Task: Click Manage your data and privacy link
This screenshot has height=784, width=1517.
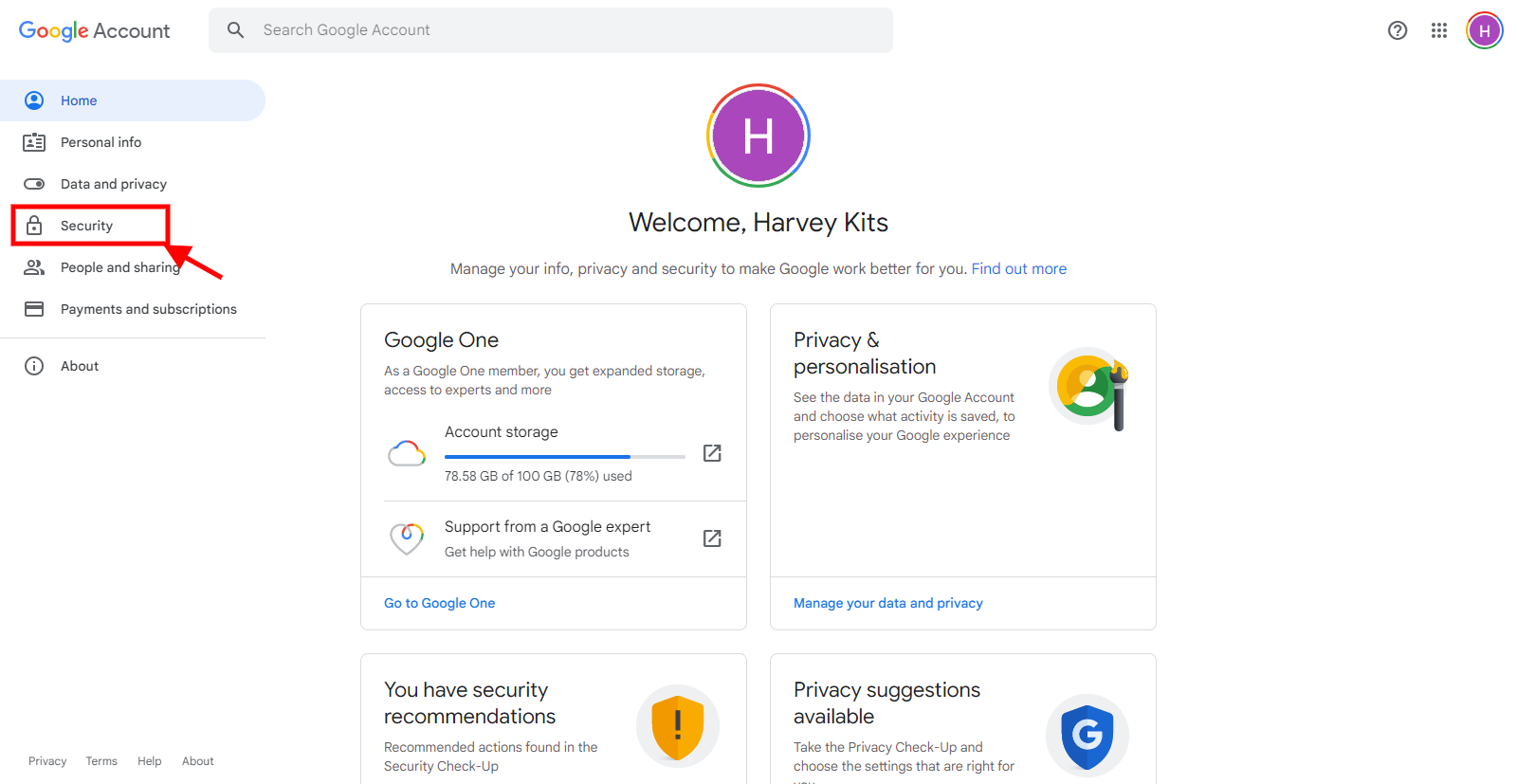Action: (887, 603)
